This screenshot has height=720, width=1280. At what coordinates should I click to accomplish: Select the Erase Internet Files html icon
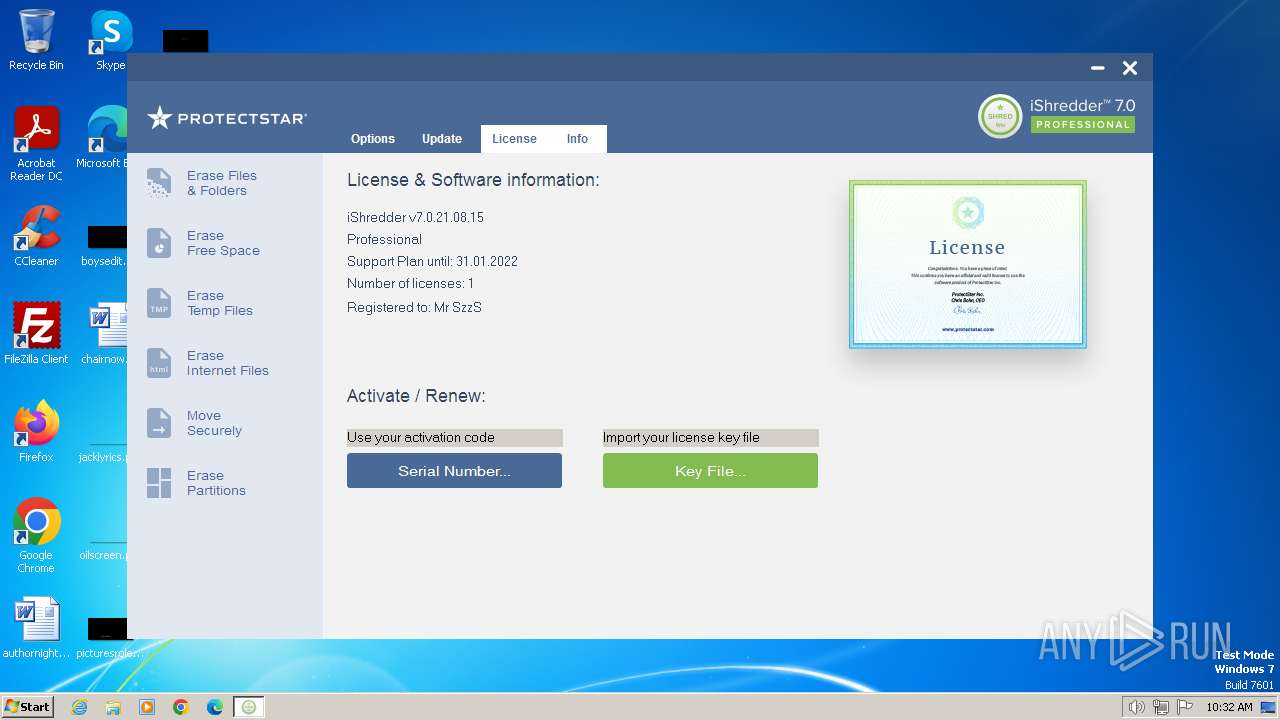159,363
